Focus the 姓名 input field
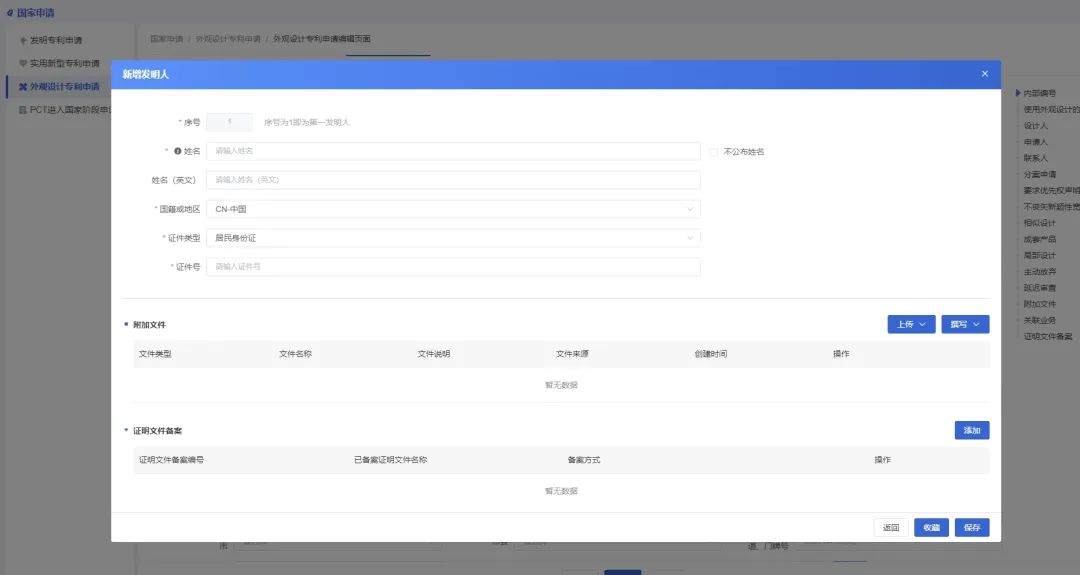The height and width of the screenshot is (575, 1080). click(453, 151)
